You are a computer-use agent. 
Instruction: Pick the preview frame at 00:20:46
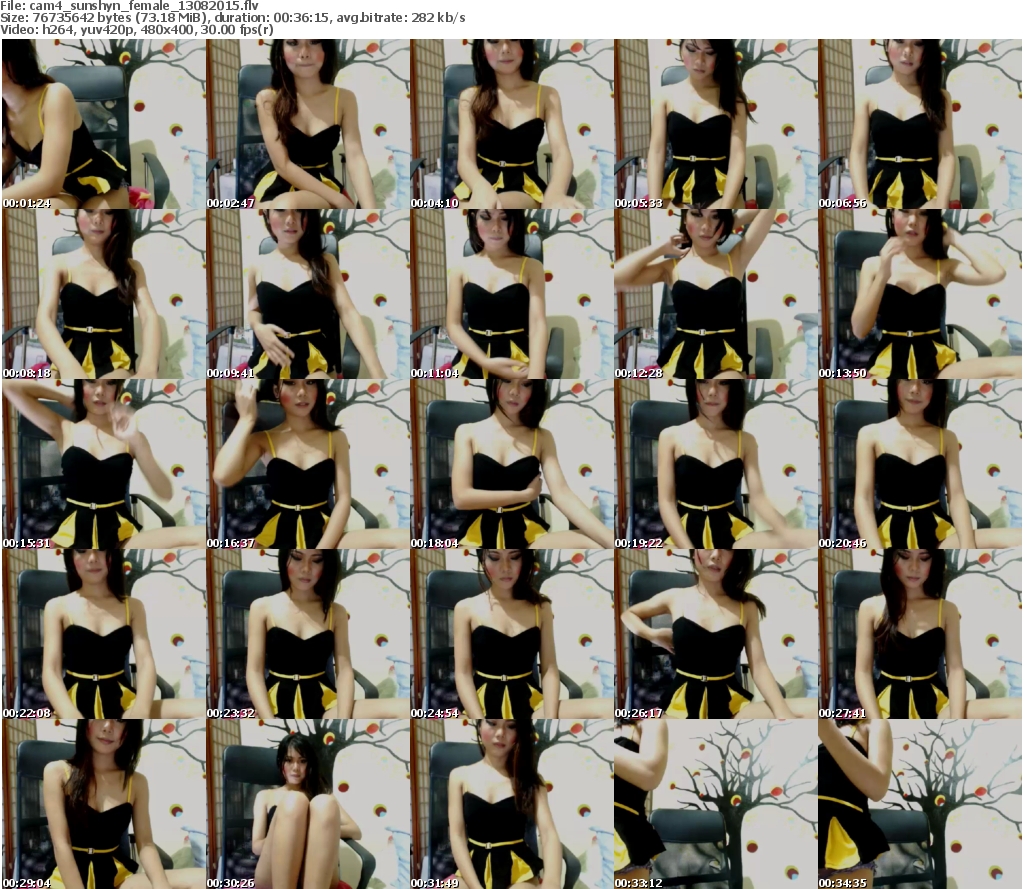(x=920, y=464)
